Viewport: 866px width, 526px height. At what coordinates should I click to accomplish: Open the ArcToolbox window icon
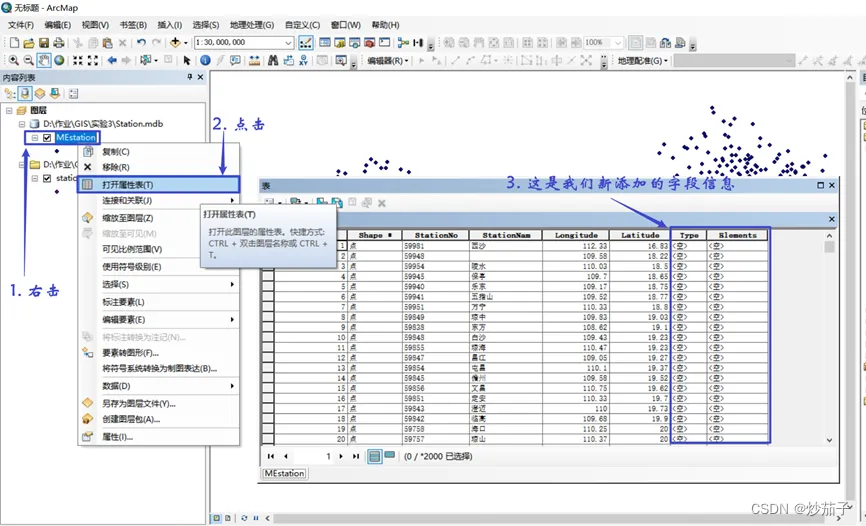369,43
